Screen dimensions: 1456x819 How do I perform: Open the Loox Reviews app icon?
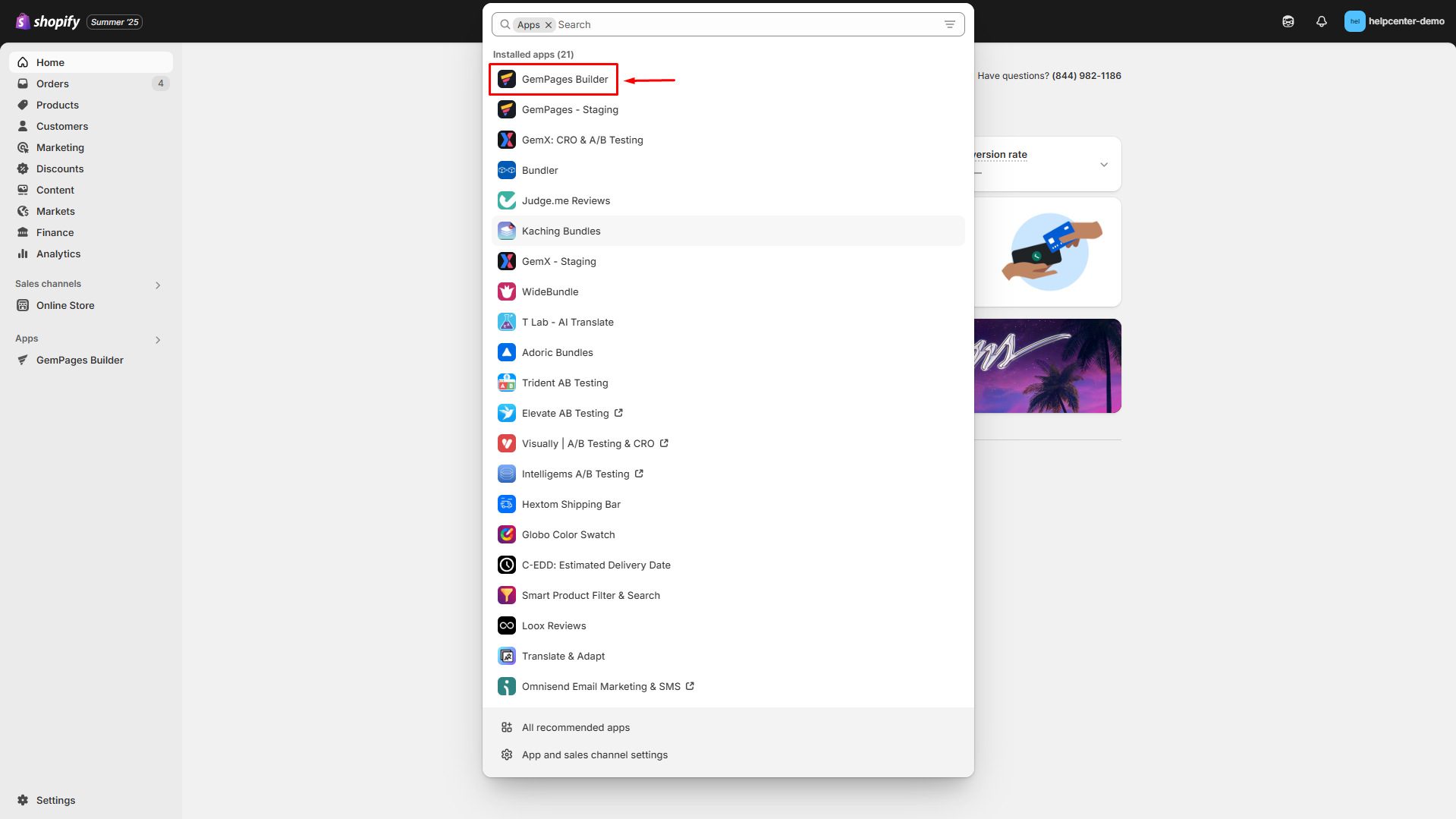507,625
